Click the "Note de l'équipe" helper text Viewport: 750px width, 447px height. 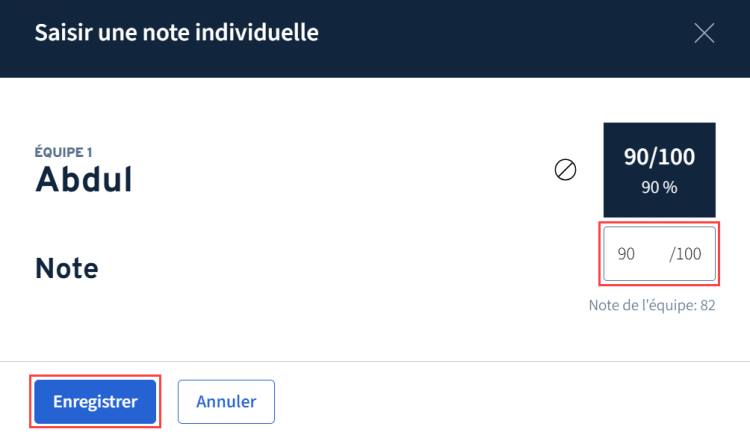coord(640,305)
